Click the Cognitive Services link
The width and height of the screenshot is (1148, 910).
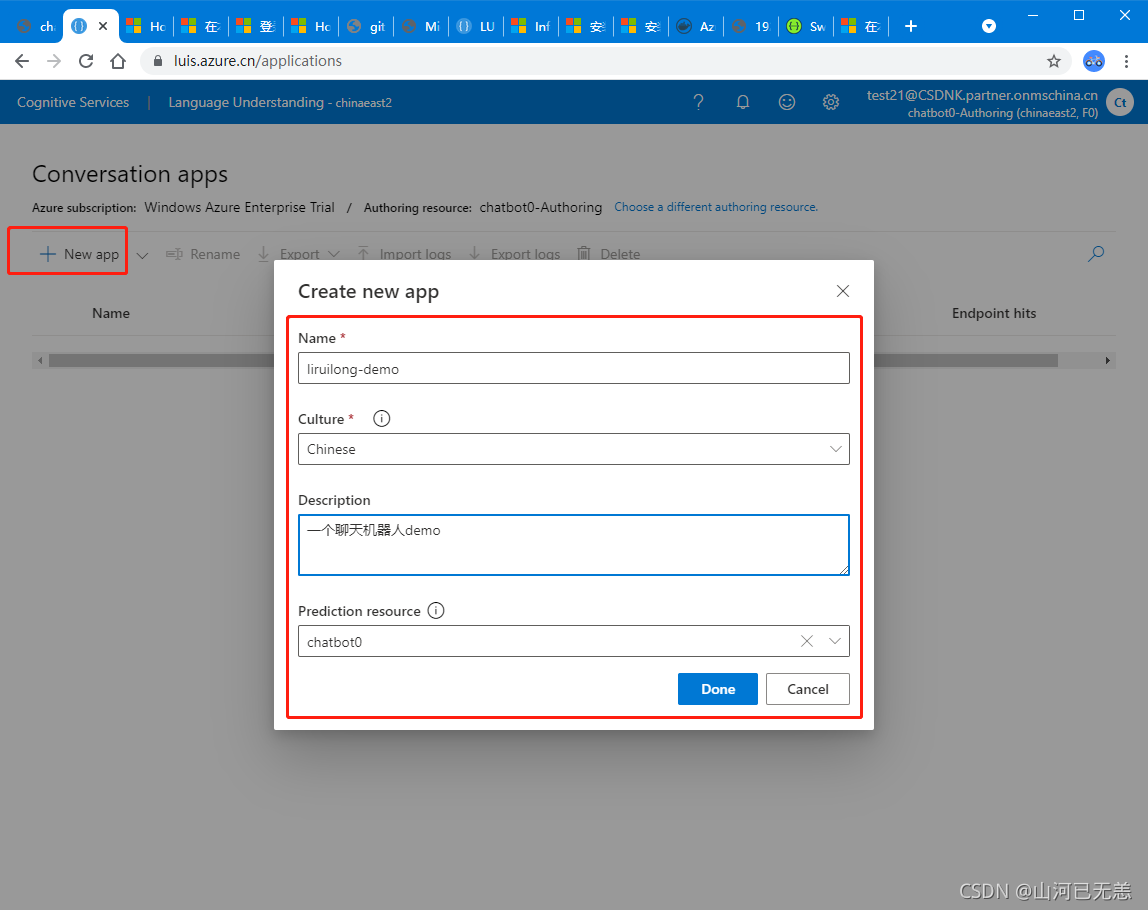[x=72, y=102]
